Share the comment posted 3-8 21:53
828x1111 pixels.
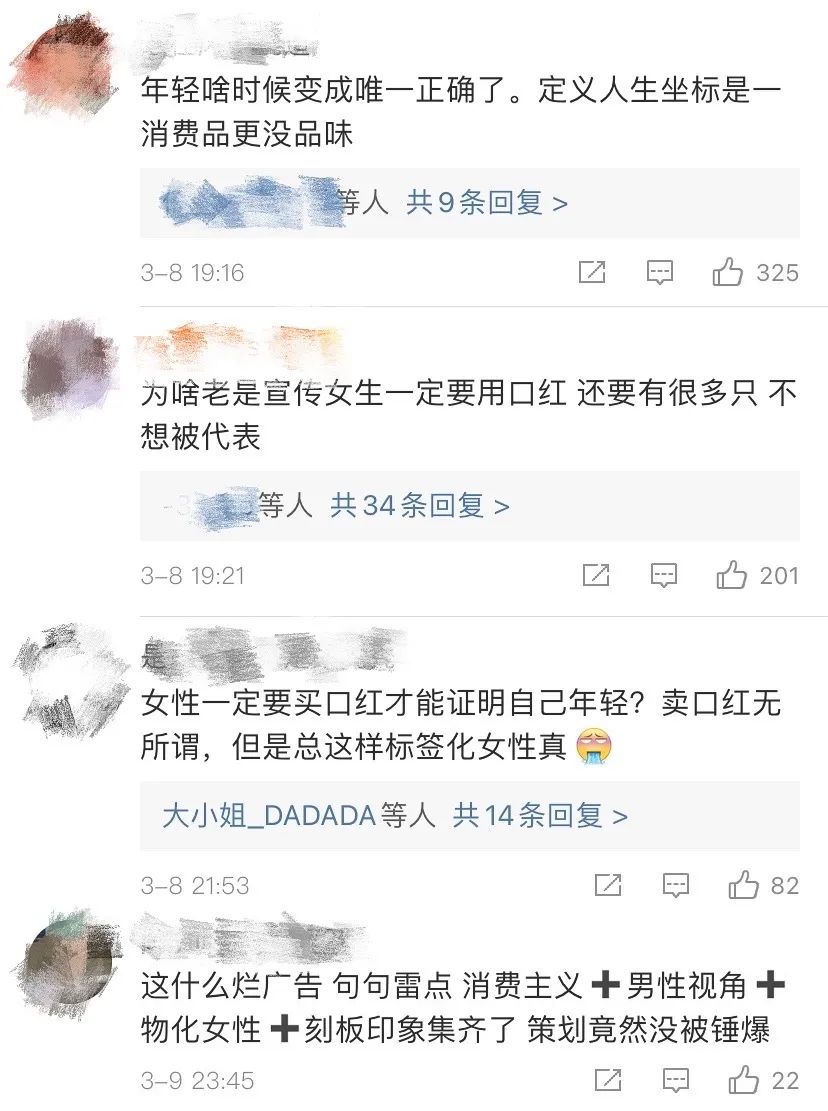click(608, 885)
